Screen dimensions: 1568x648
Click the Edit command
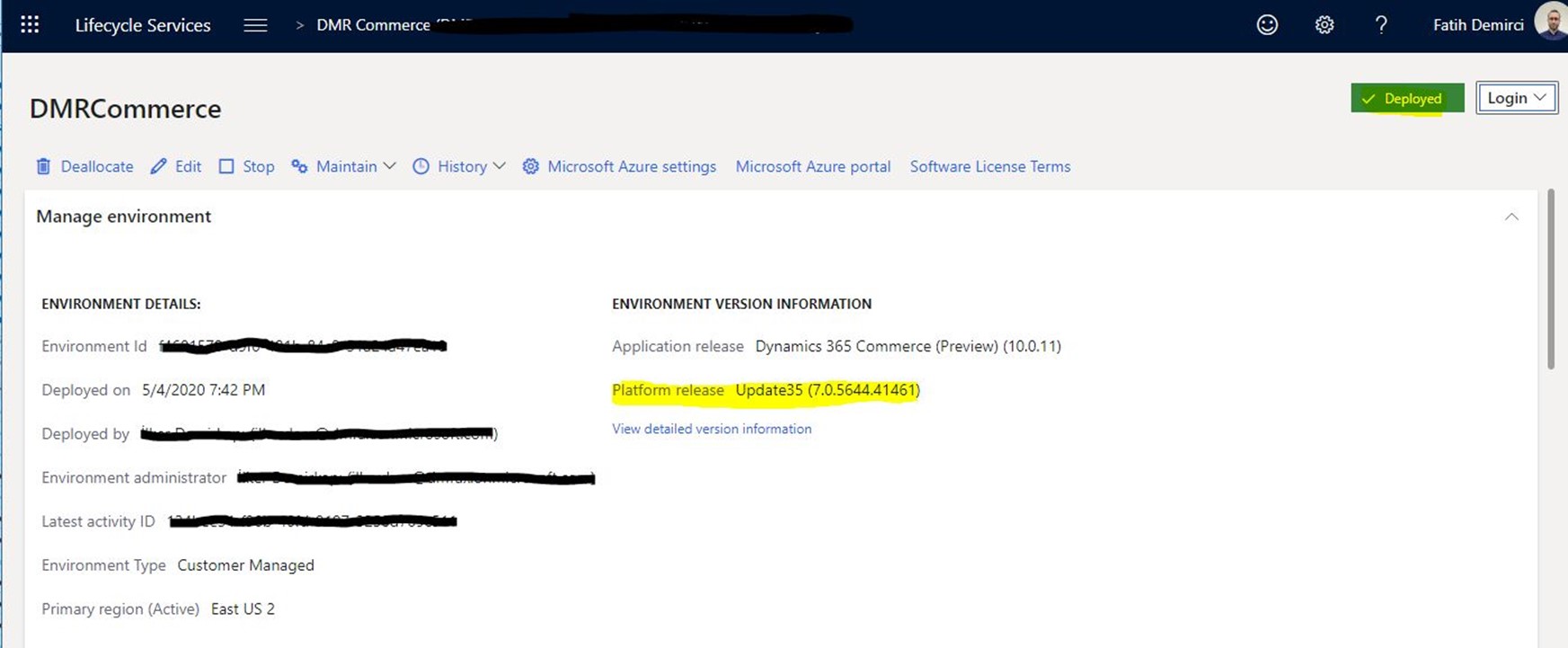[188, 166]
